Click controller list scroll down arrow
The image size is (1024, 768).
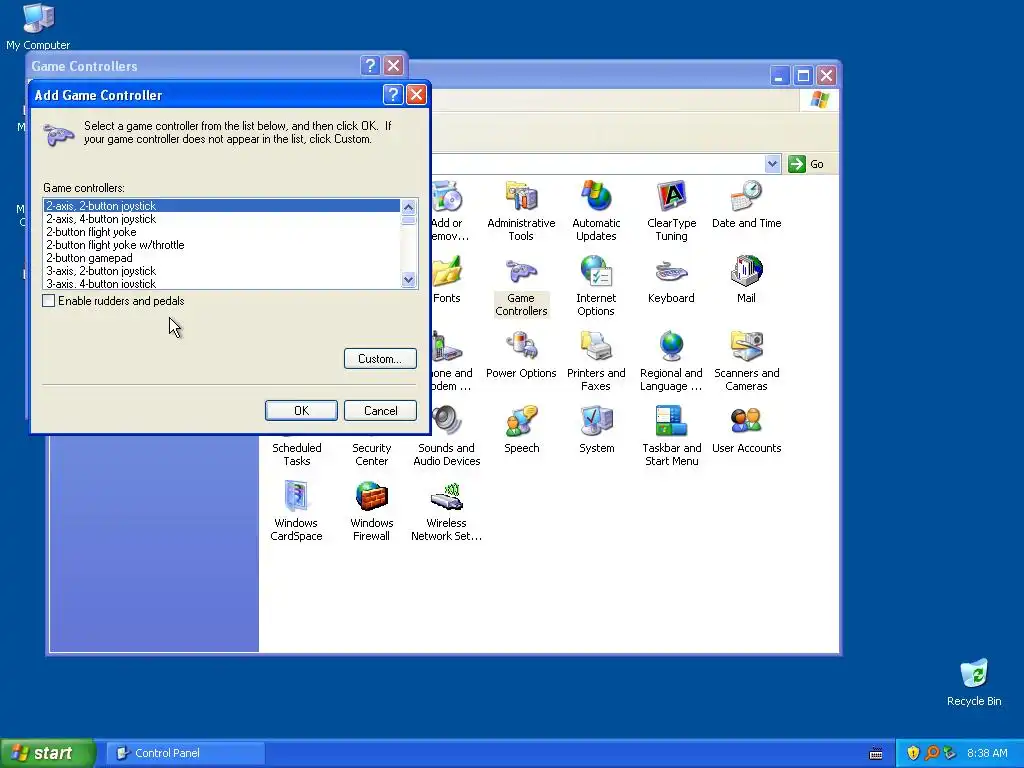click(408, 280)
